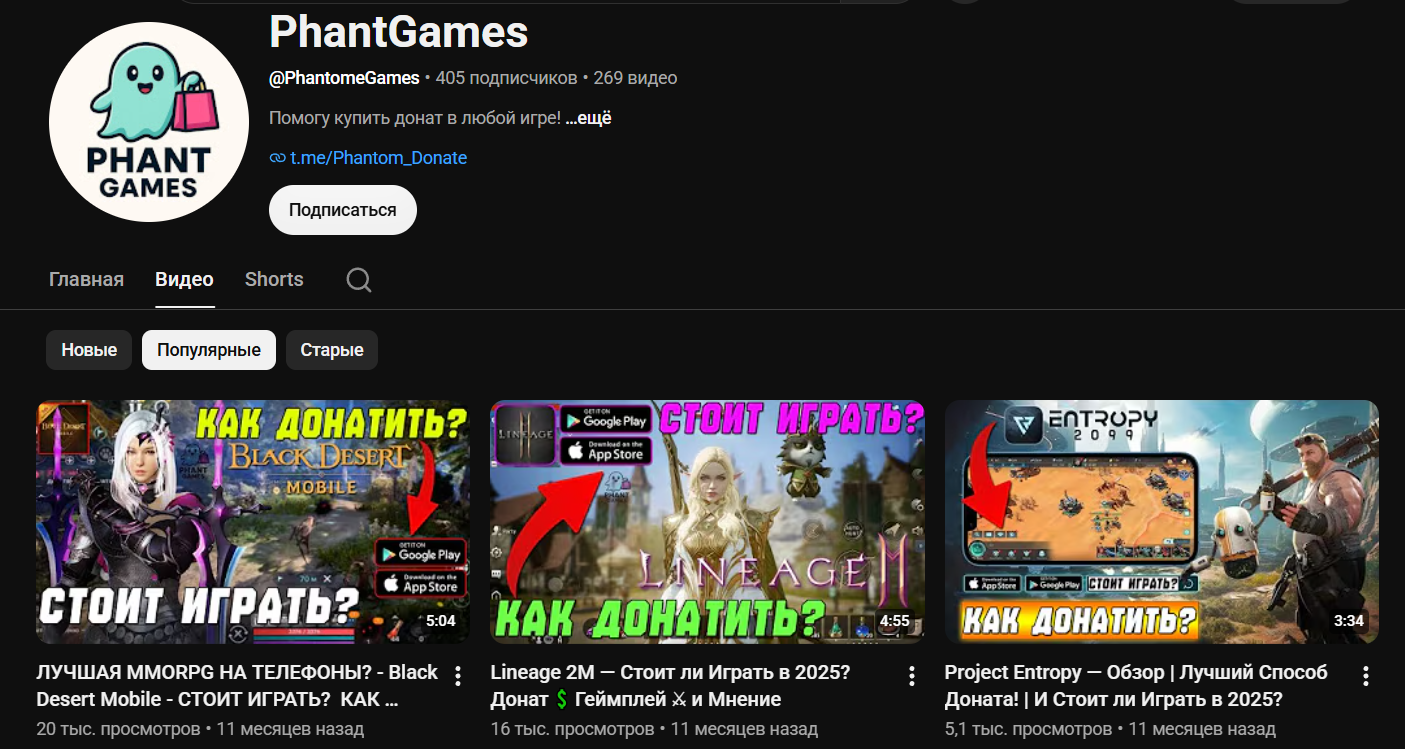The height and width of the screenshot is (749, 1405).
Task: Click the link icon beside t.me/Phantom_Donate
Action: click(x=277, y=158)
